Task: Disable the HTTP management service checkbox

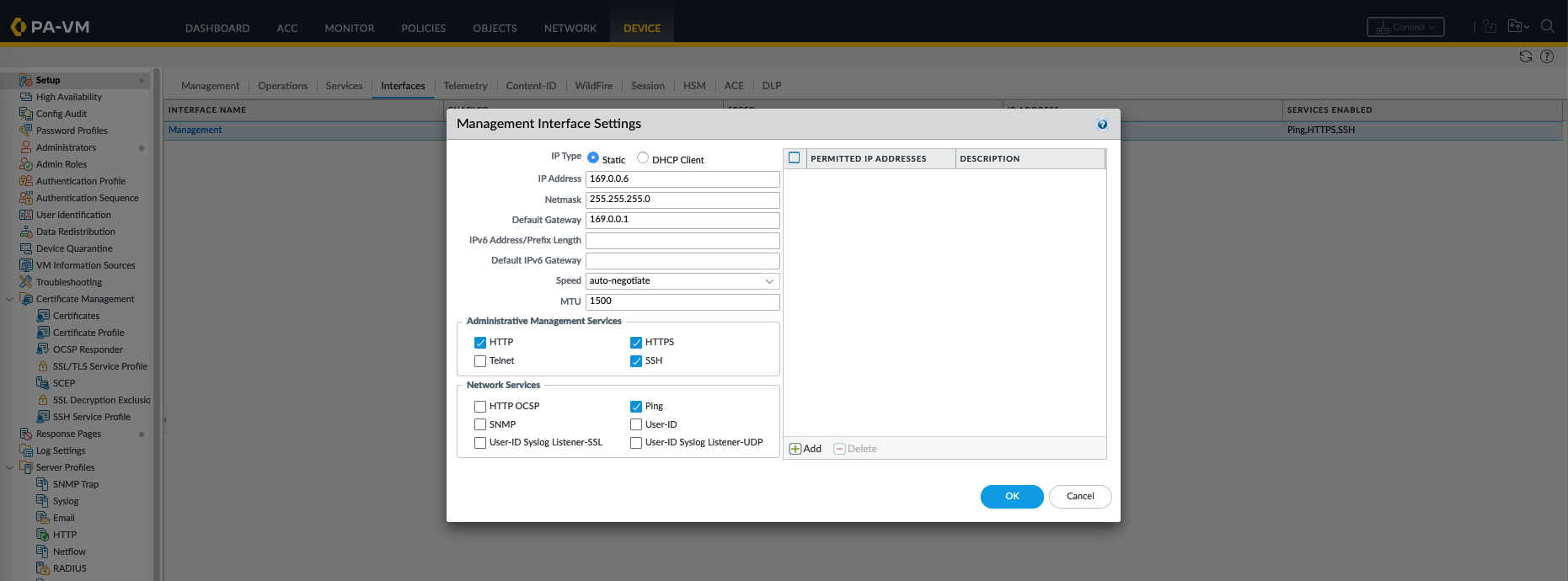Action: [480, 343]
